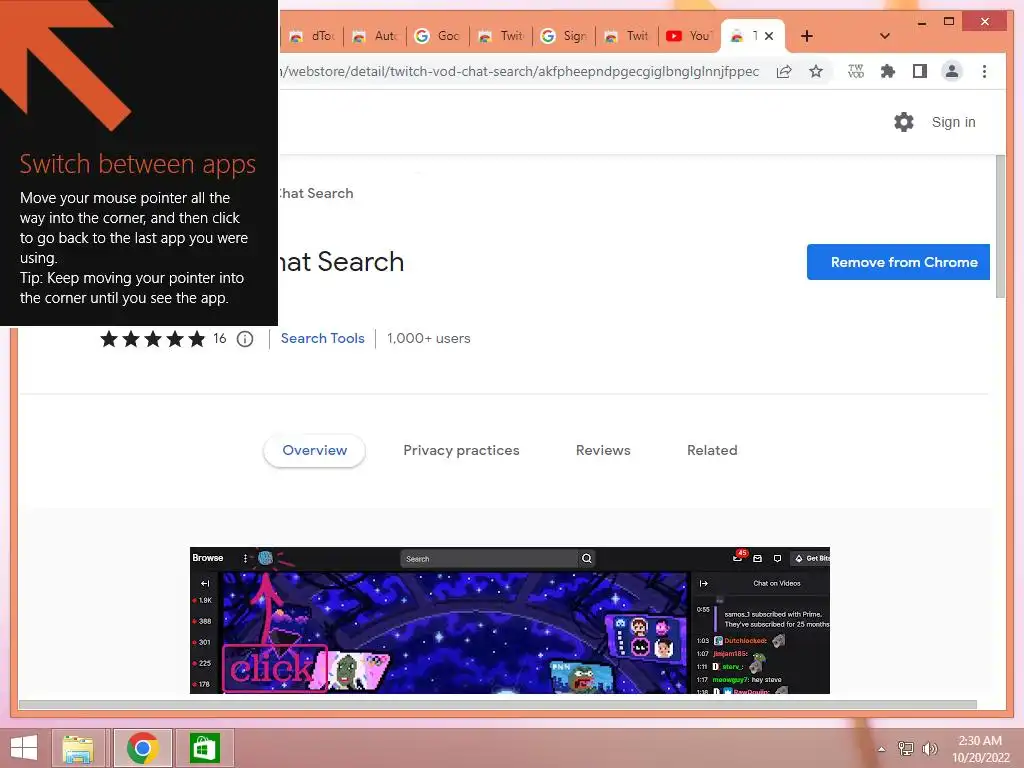Open the Extensions puzzle piece menu
This screenshot has width=1024, height=768.
point(888,71)
